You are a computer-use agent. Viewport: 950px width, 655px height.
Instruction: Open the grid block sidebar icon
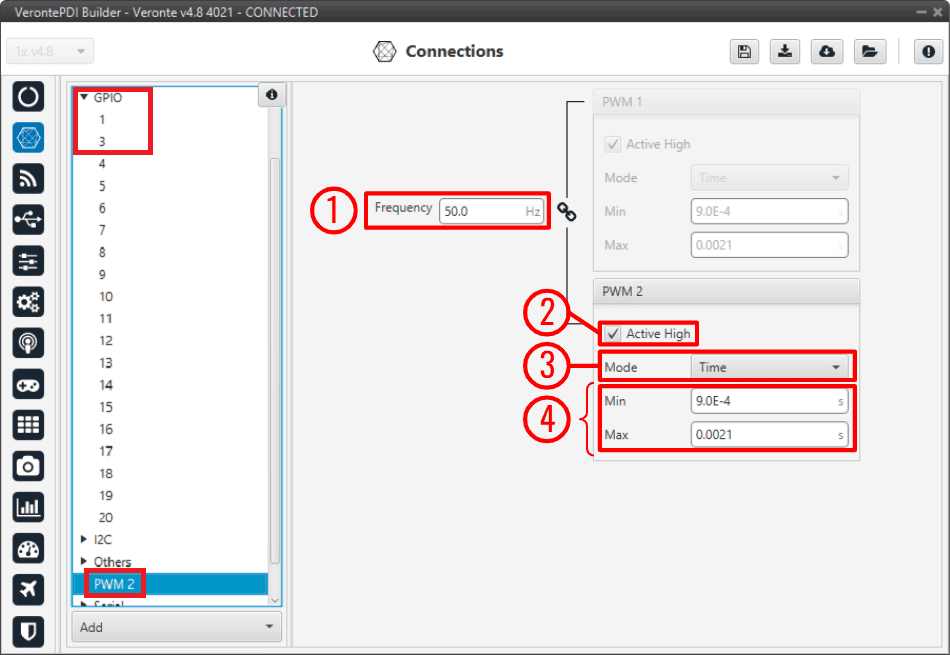pyautogui.click(x=28, y=425)
